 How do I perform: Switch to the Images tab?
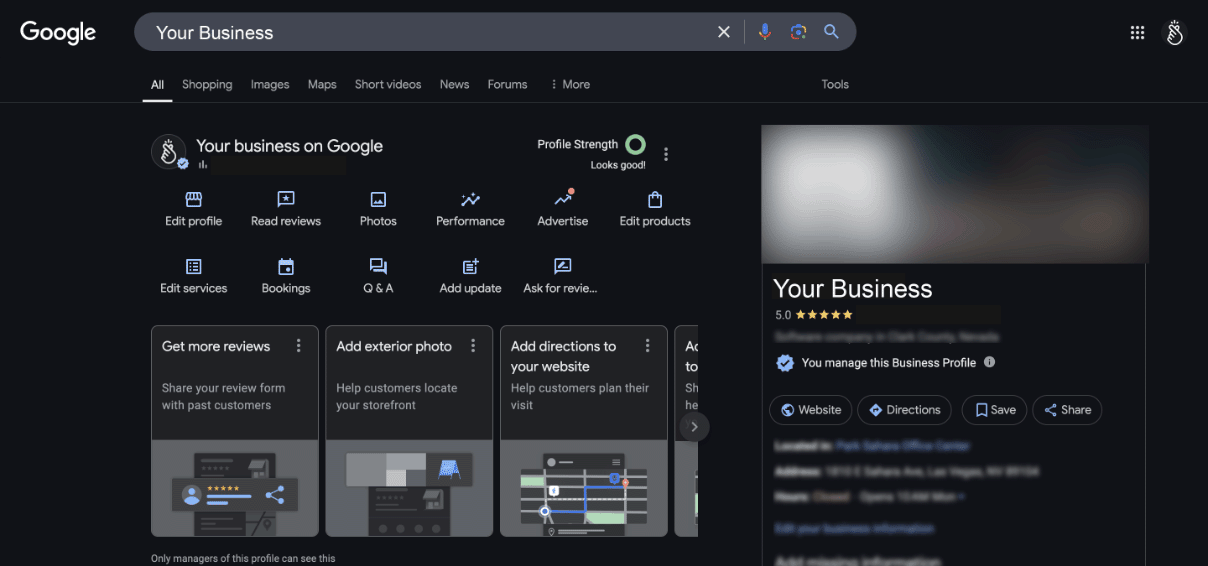coord(270,84)
